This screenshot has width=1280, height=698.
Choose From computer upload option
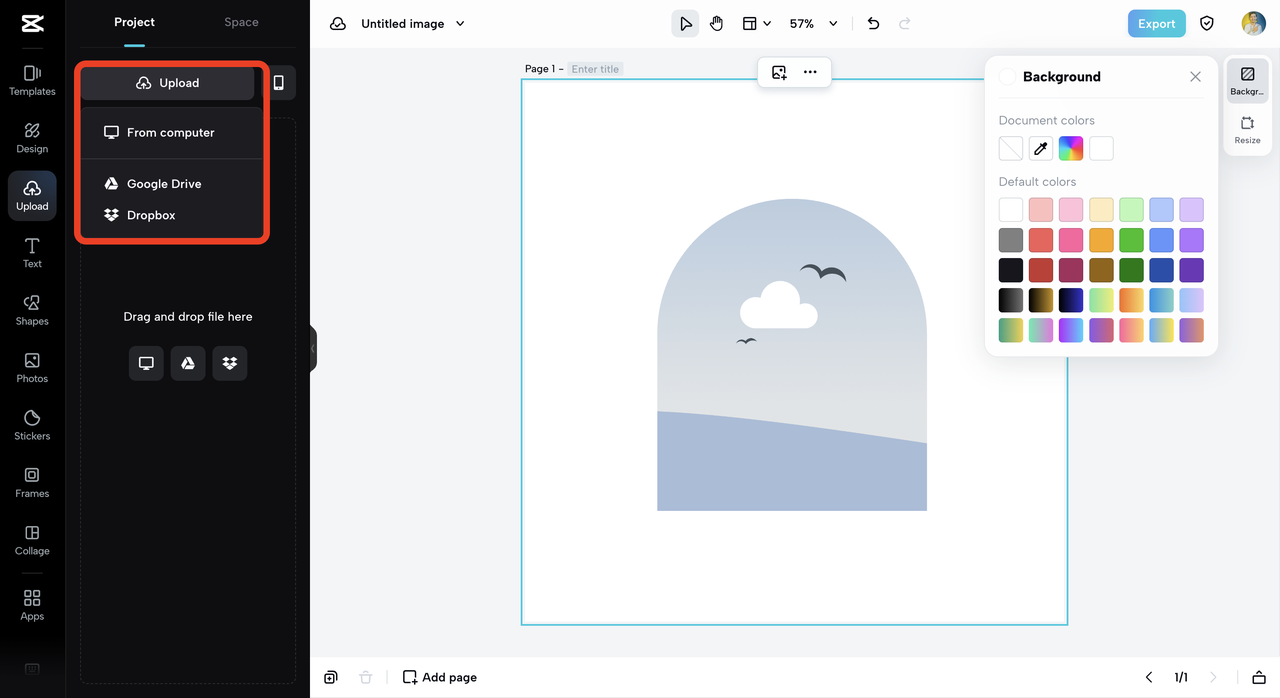[172, 132]
